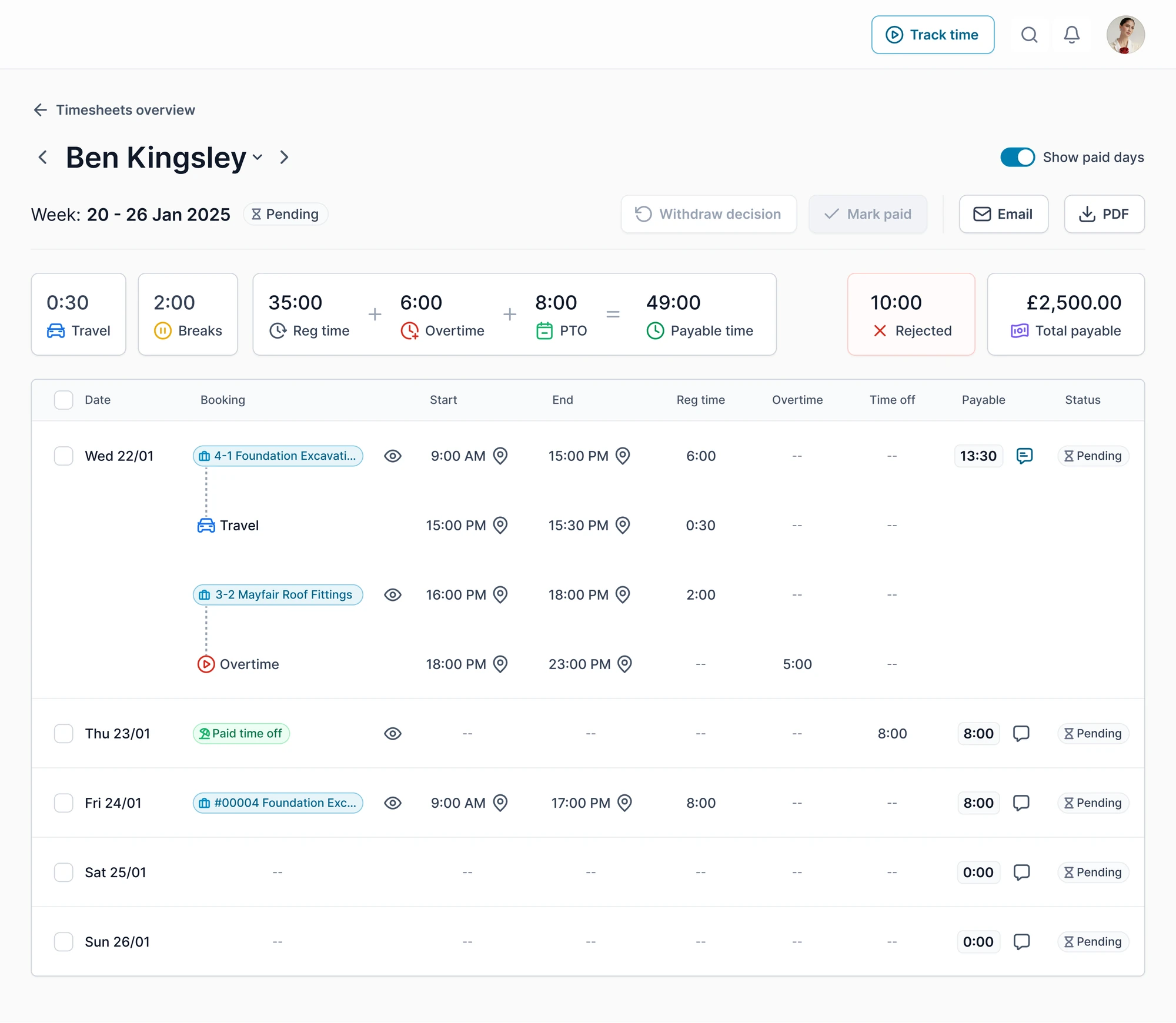Show location pin for Friday 17:00 PM end
Image resolution: width=1176 pixels, height=1023 pixels.
point(625,803)
